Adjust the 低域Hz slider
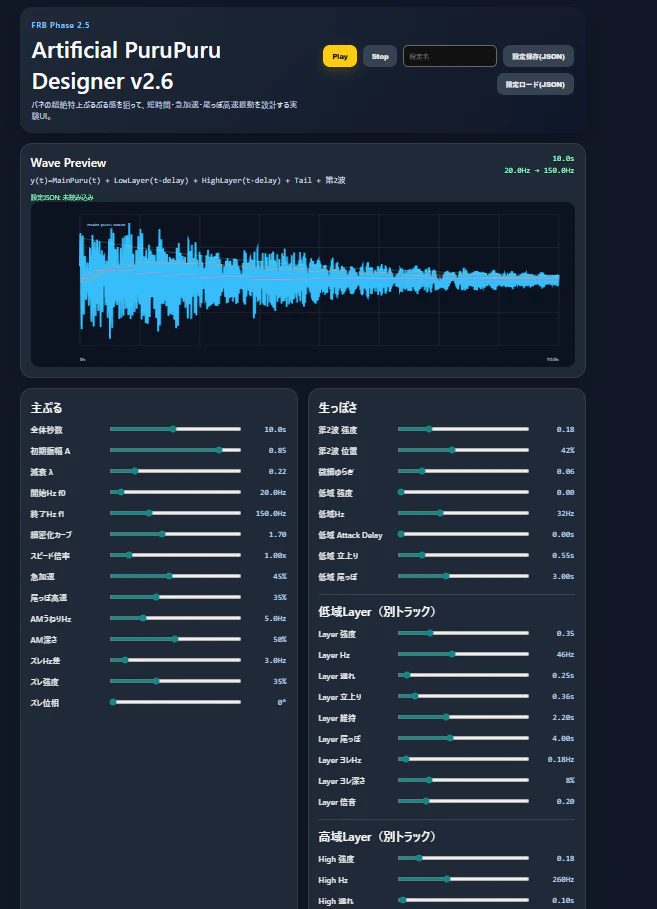The height and width of the screenshot is (909, 657). coord(463,513)
